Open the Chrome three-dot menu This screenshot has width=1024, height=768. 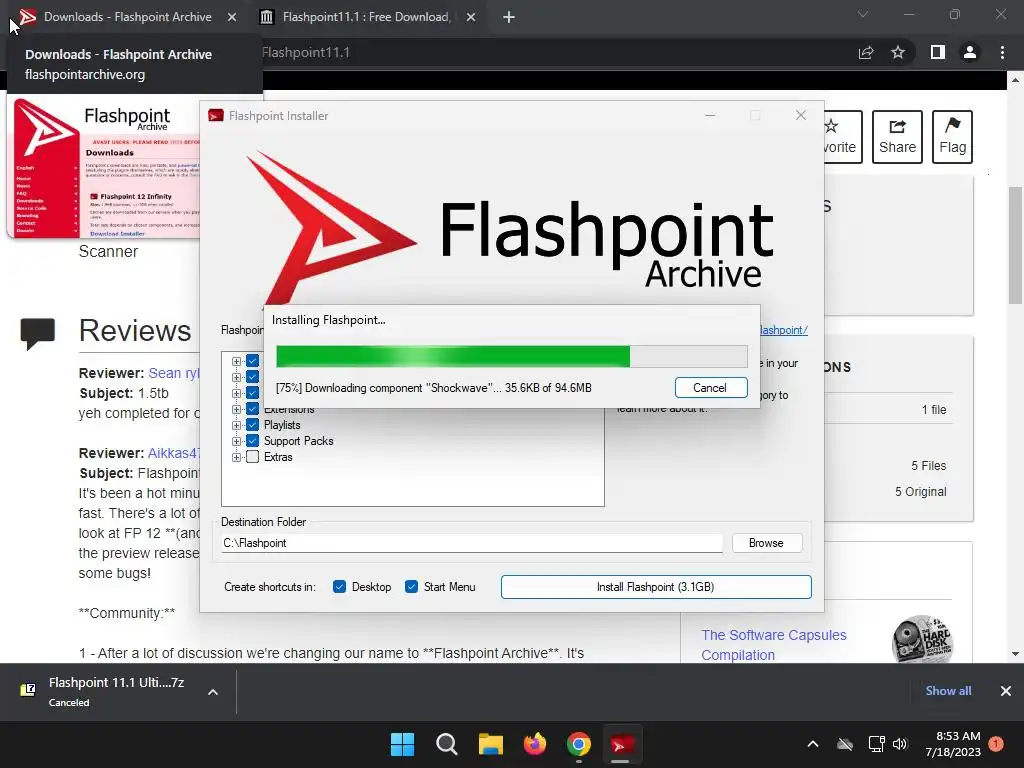(1002, 52)
